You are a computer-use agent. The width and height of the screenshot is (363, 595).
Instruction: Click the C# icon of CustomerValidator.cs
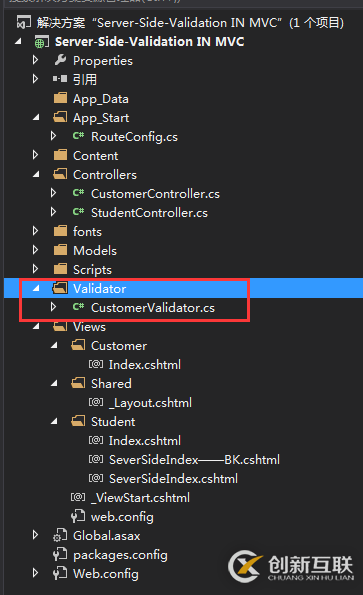79,307
